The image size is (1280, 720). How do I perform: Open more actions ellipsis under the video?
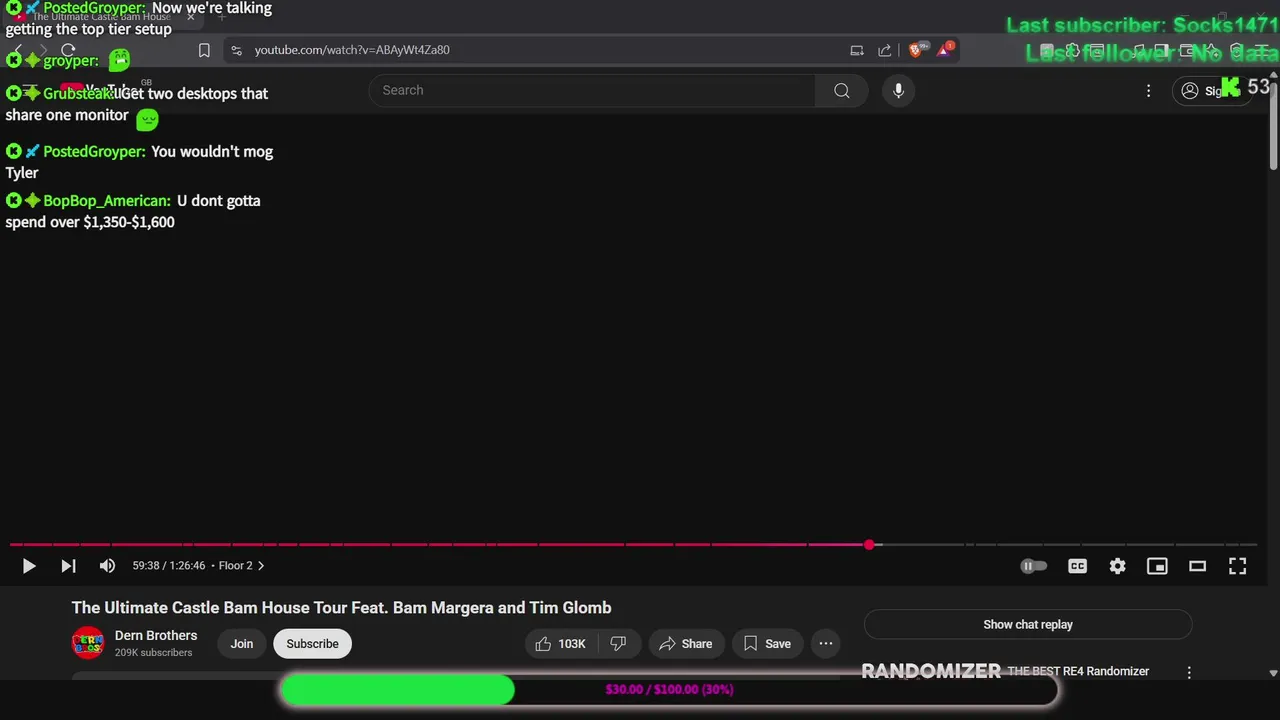point(826,644)
